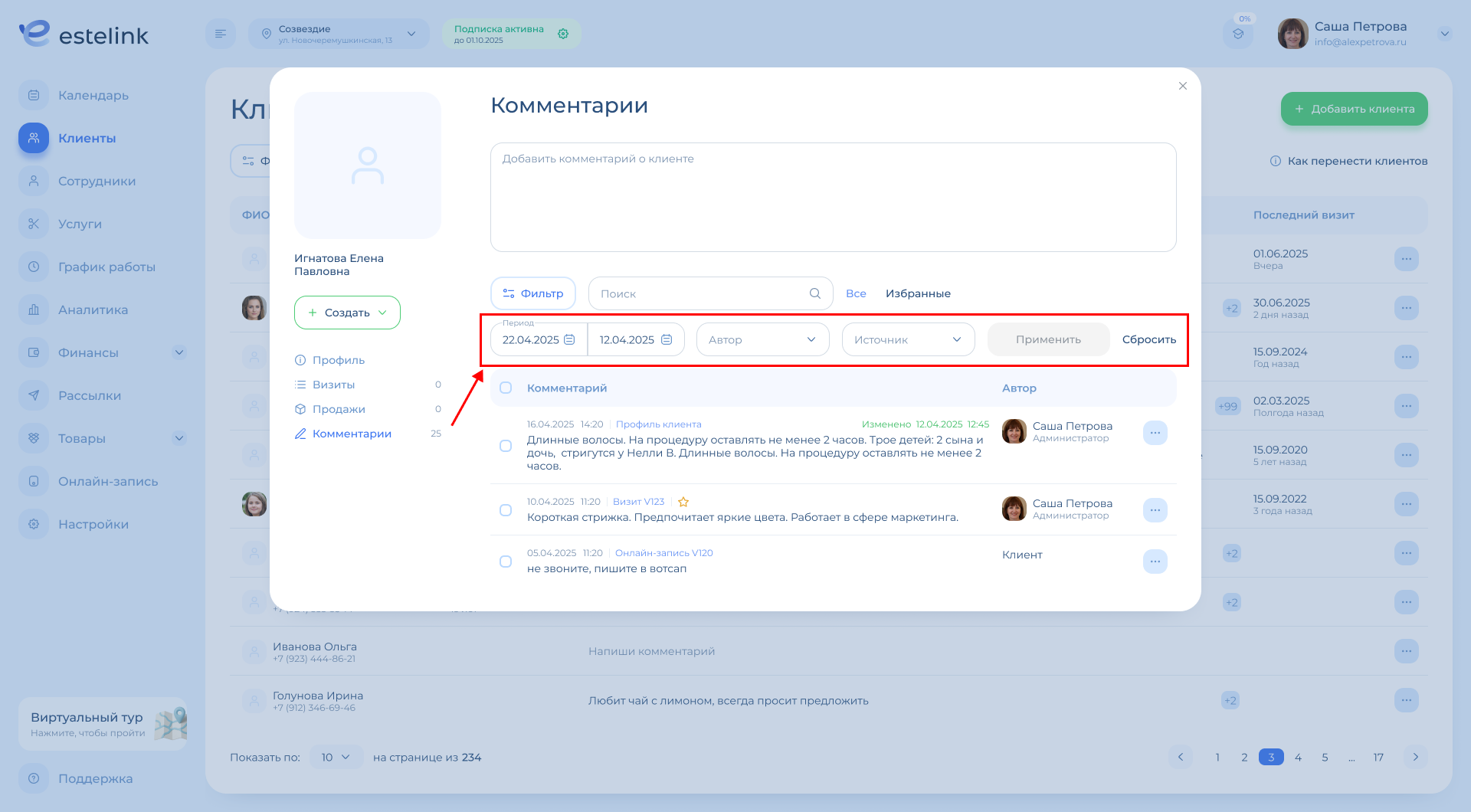Screen dimensions: 1471x812
Task: Switch to the Избранные comments tab
Action: click(918, 293)
